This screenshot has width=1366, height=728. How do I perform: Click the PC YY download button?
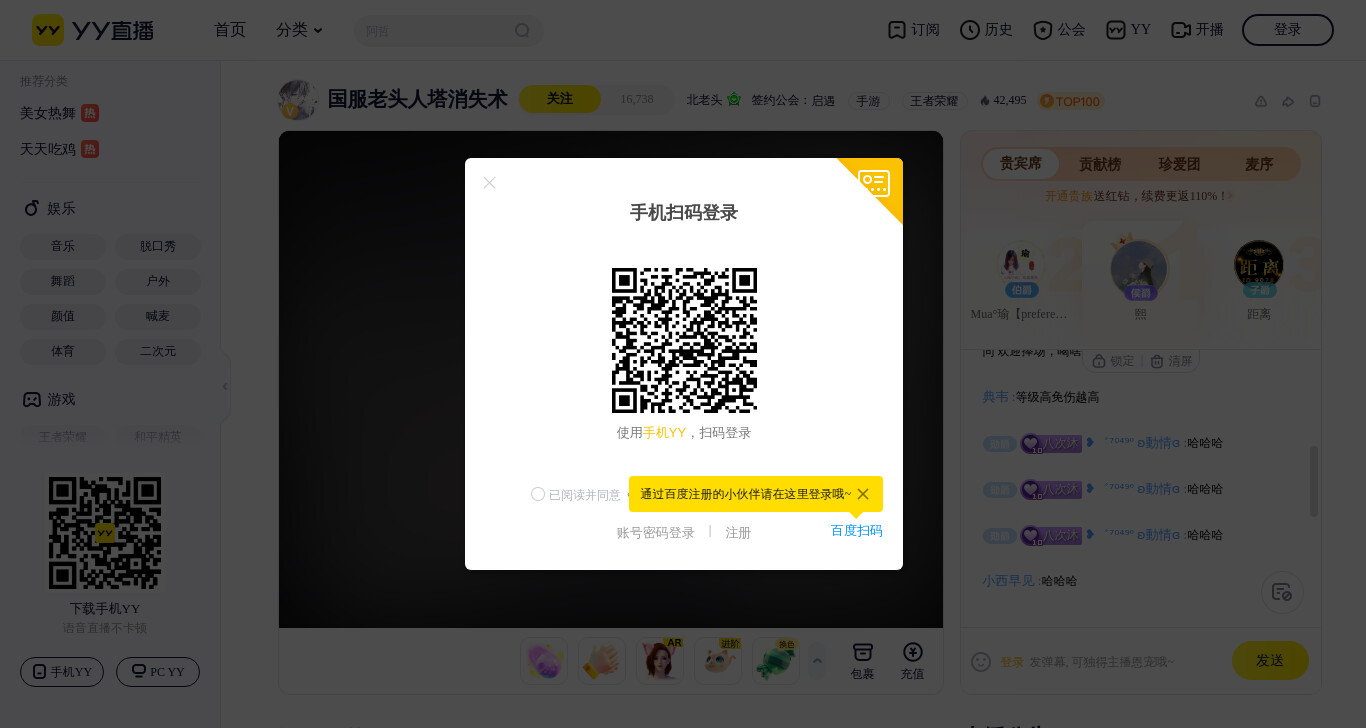[158, 672]
